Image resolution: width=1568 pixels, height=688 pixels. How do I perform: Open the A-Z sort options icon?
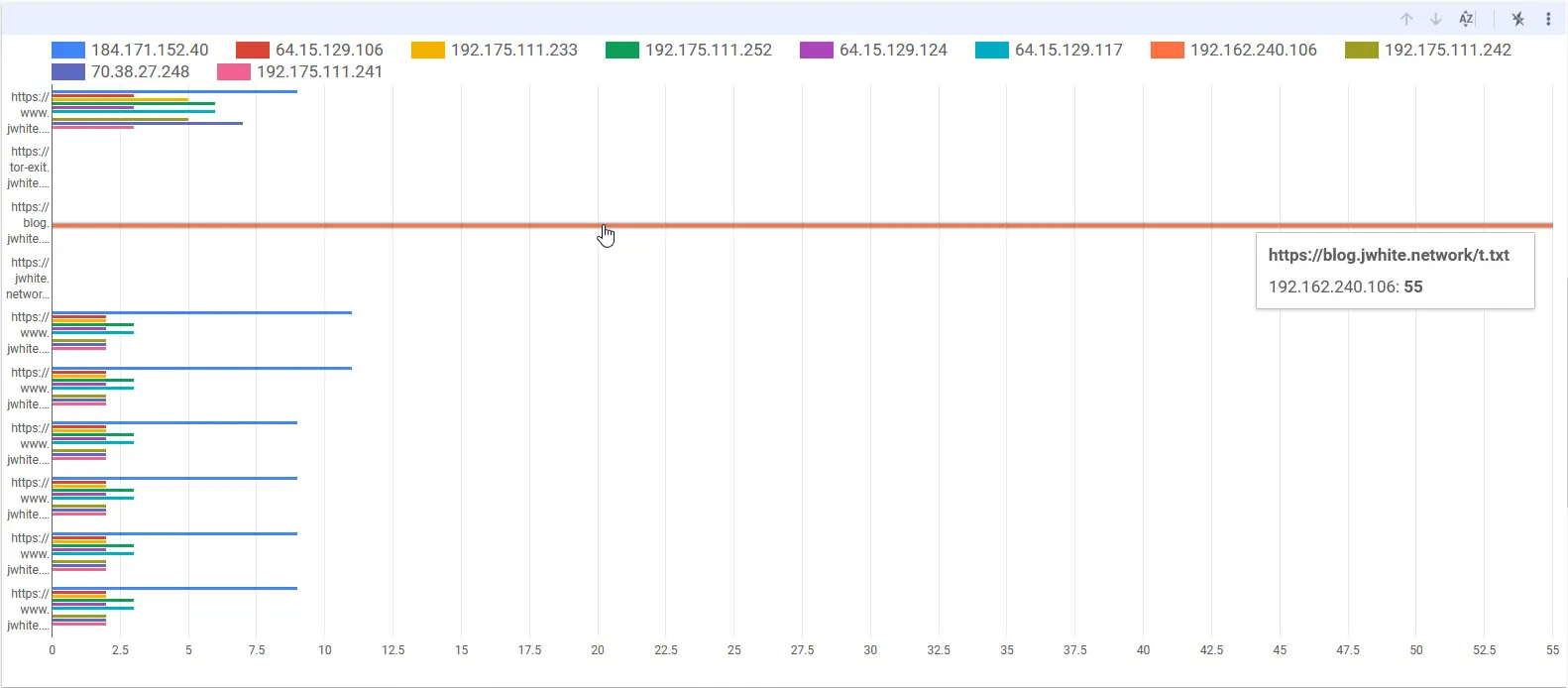(x=1467, y=19)
